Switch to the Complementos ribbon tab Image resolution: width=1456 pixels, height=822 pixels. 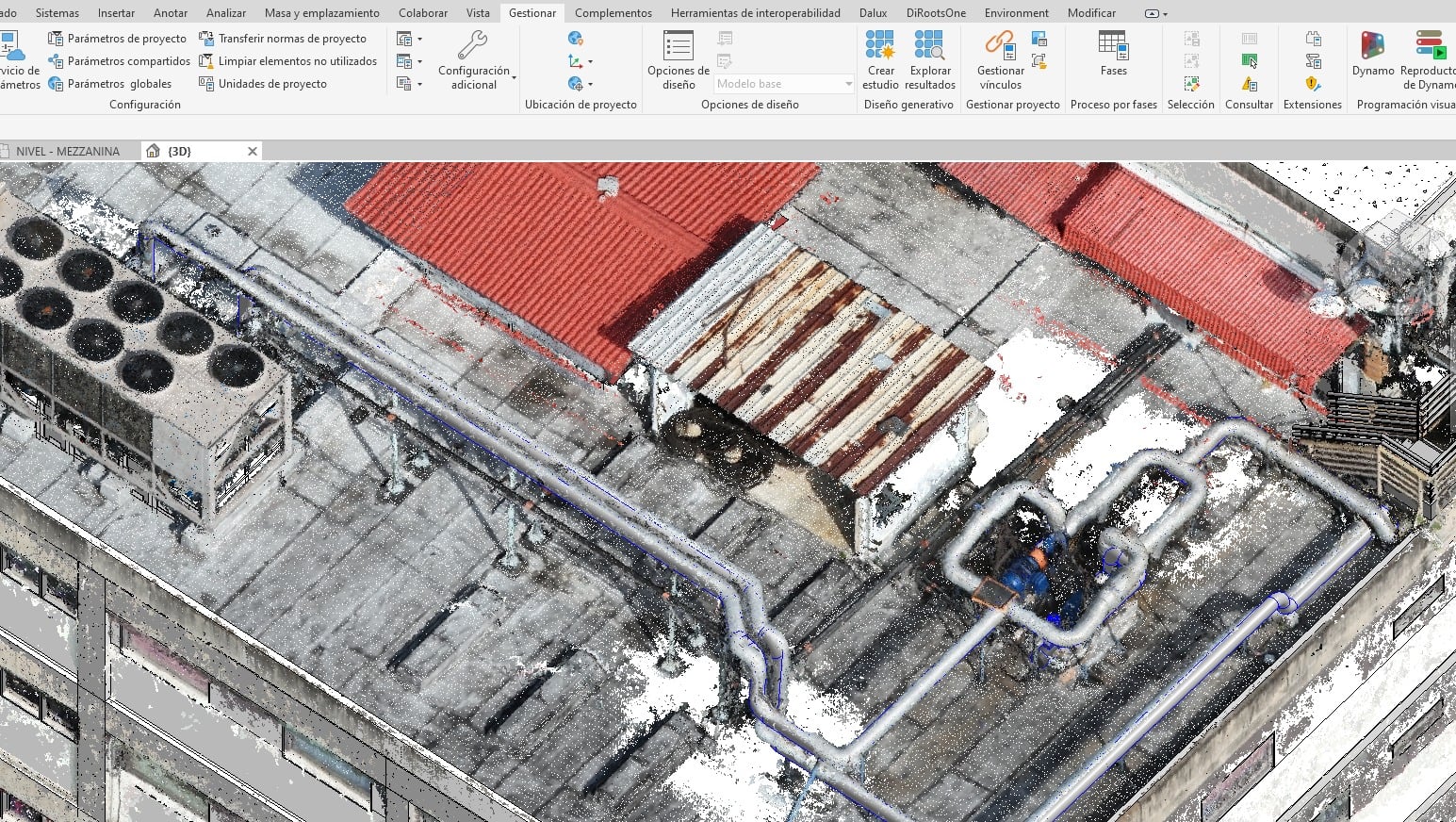click(613, 13)
